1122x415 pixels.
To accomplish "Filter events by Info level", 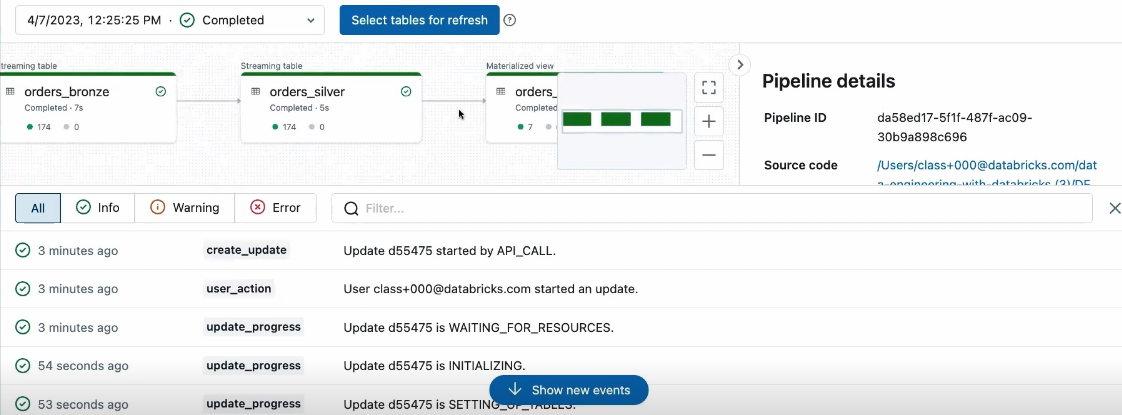I will pos(97,208).
